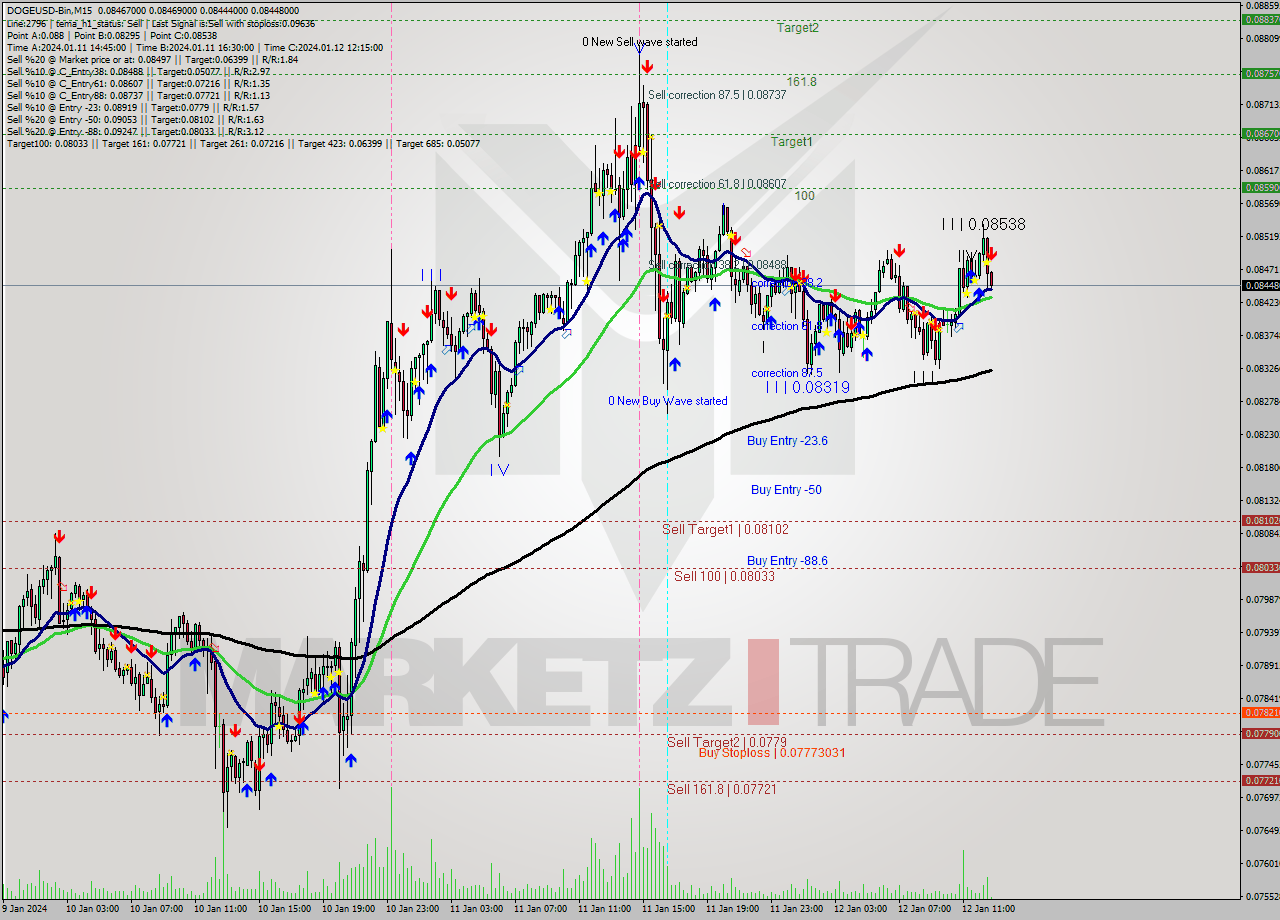Click the '10 Jan 11:00' time axis label

coord(221,909)
